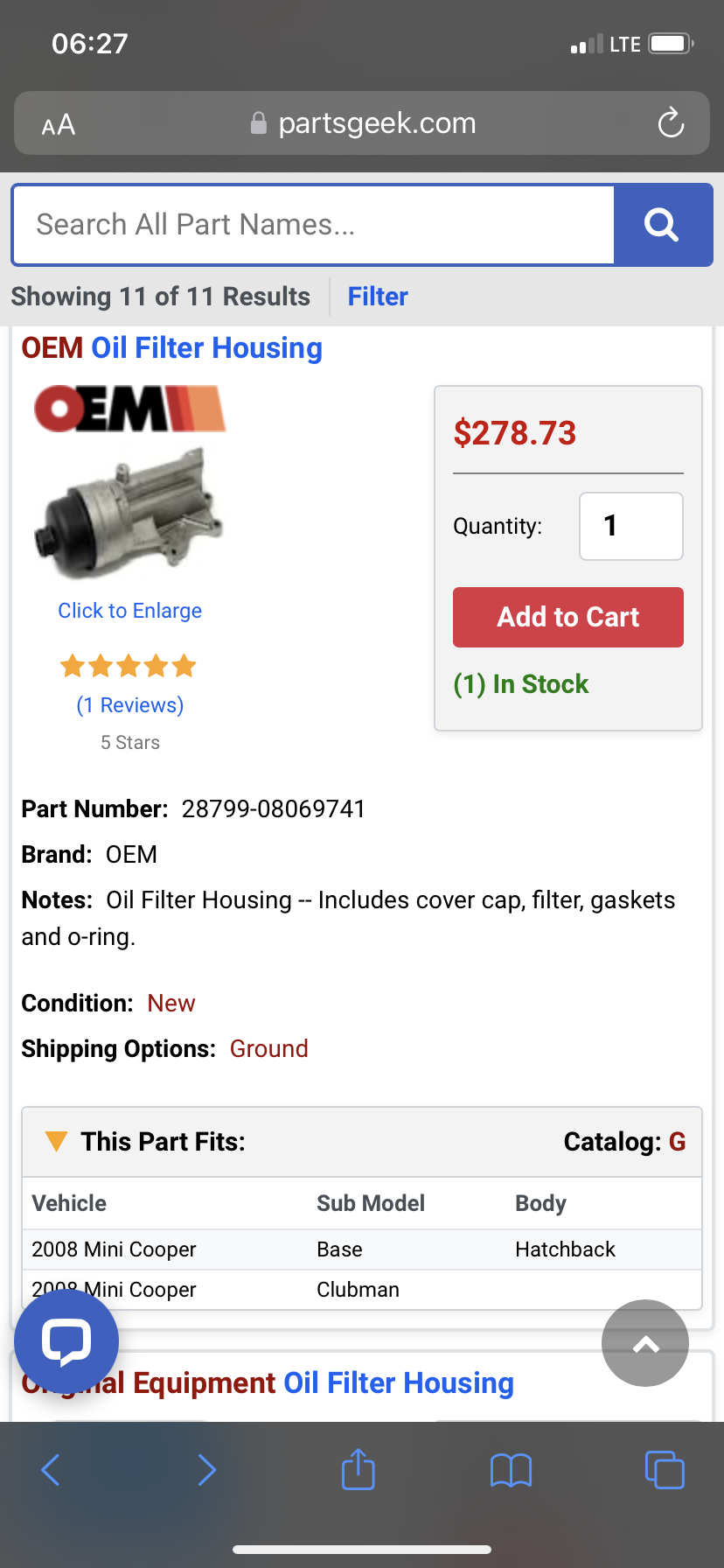Reload the page with the refresh icon
The width and height of the screenshot is (724, 1568).
(671, 123)
